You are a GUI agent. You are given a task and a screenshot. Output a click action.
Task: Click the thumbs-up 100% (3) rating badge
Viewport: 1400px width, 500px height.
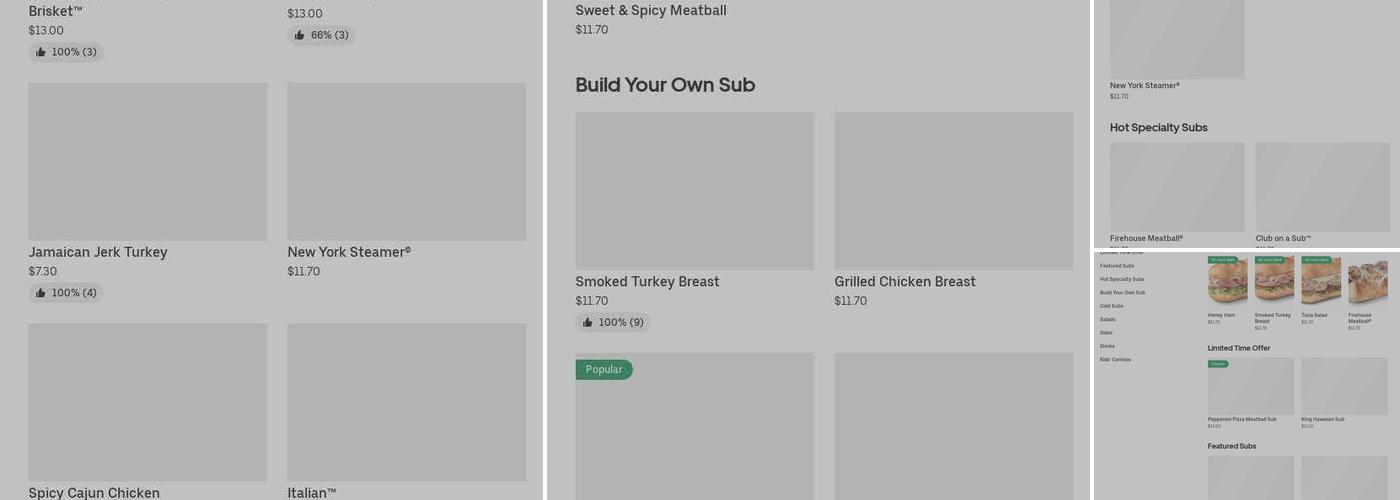coord(66,52)
